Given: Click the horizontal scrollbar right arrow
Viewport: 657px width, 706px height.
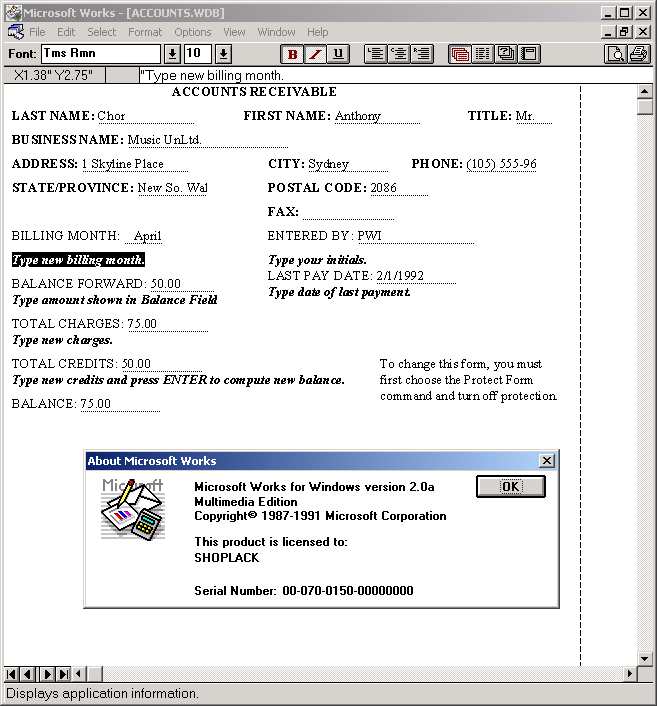Looking at the screenshot, I should (630, 674).
